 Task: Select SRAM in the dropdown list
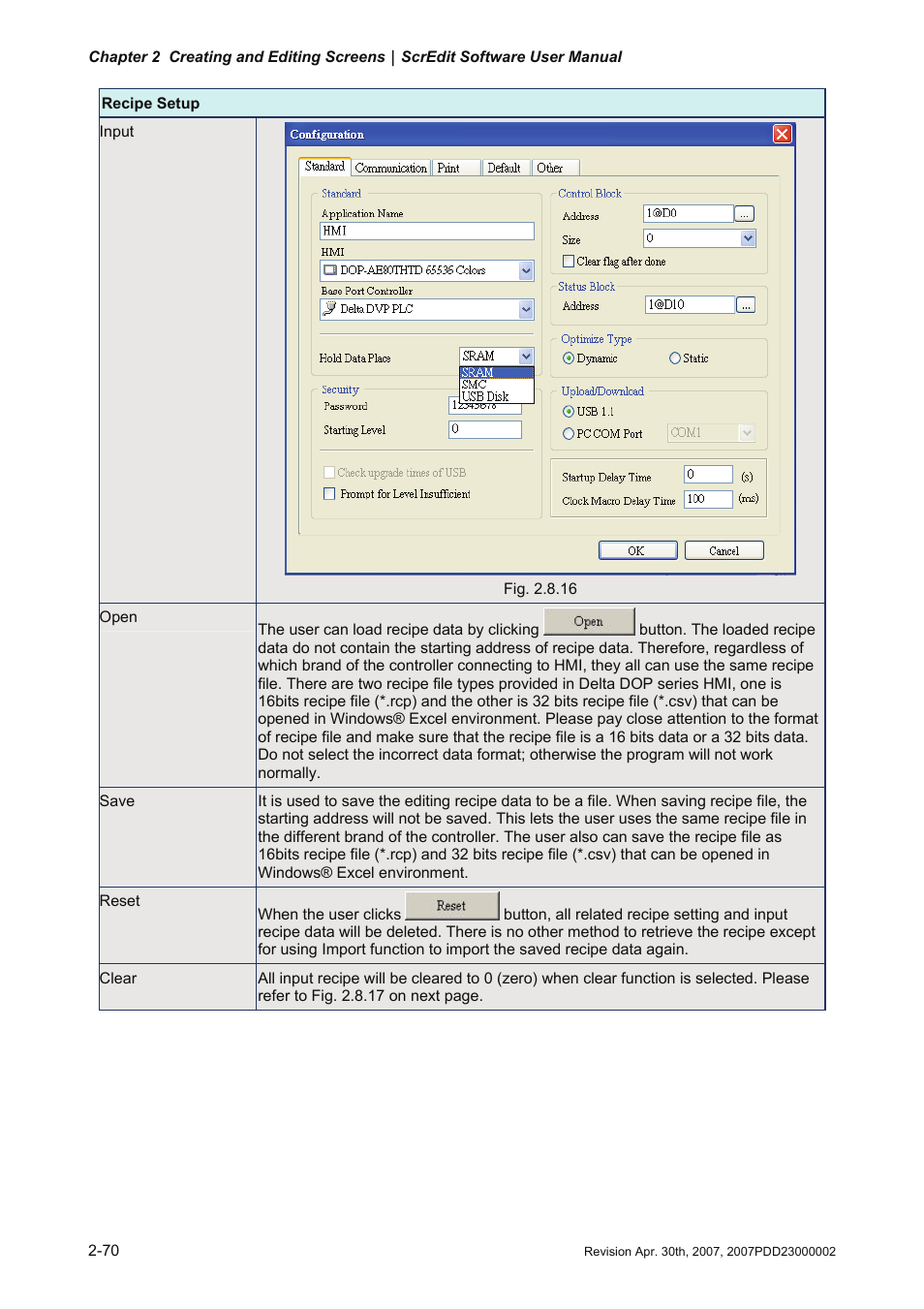pos(496,372)
